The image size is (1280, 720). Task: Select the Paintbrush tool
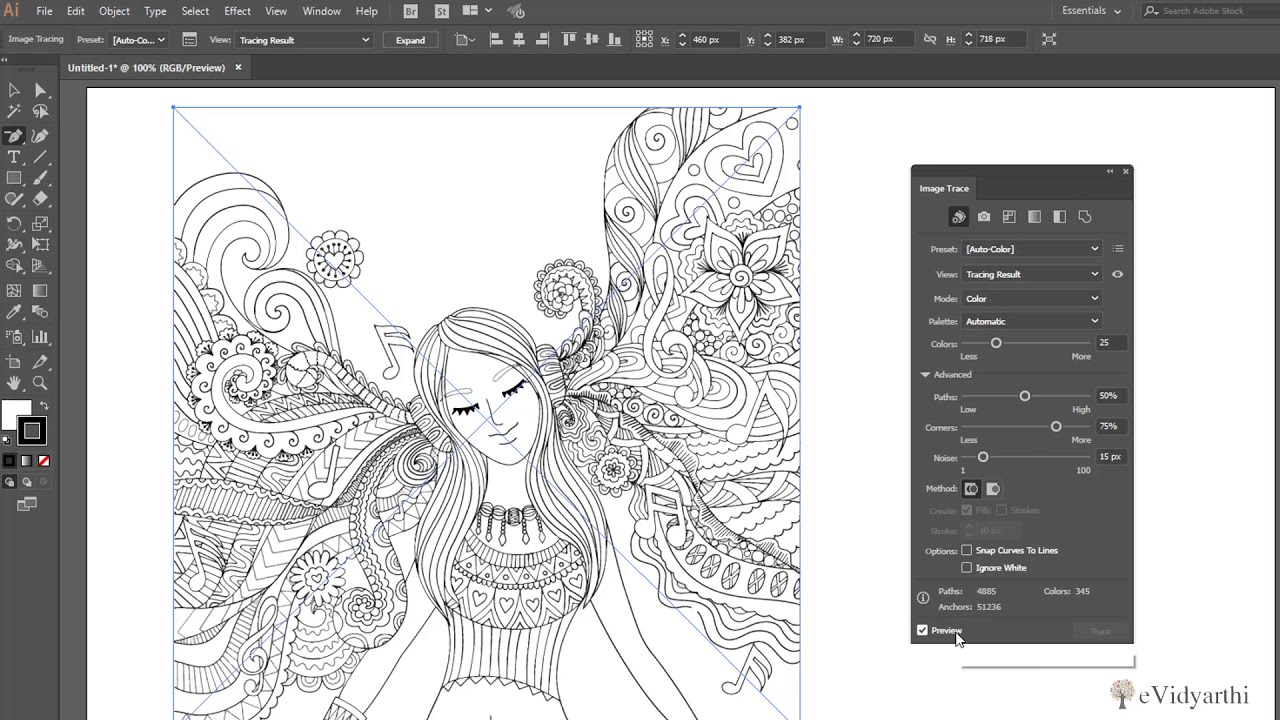point(41,179)
